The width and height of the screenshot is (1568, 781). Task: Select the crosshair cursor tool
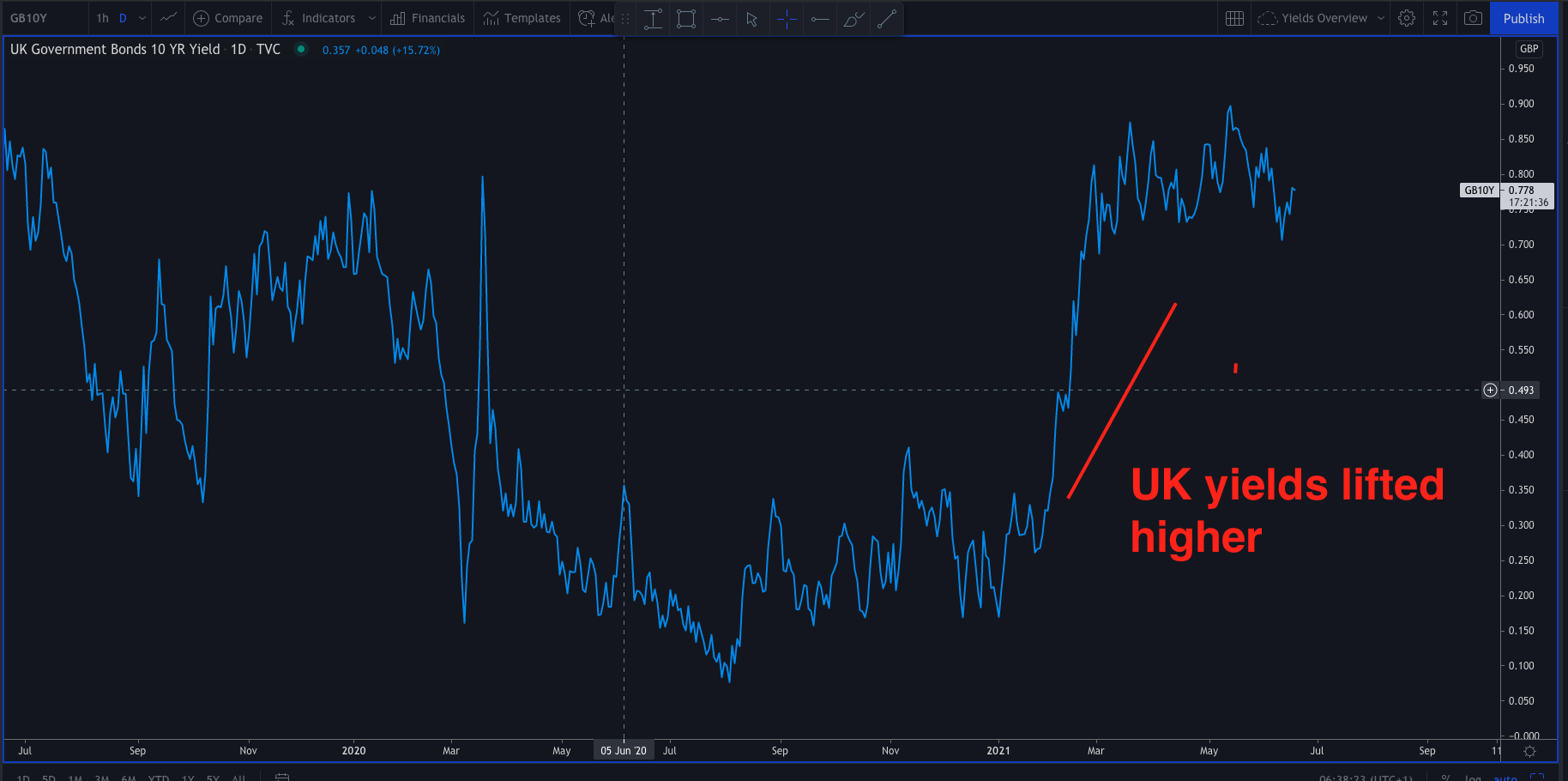(787, 18)
